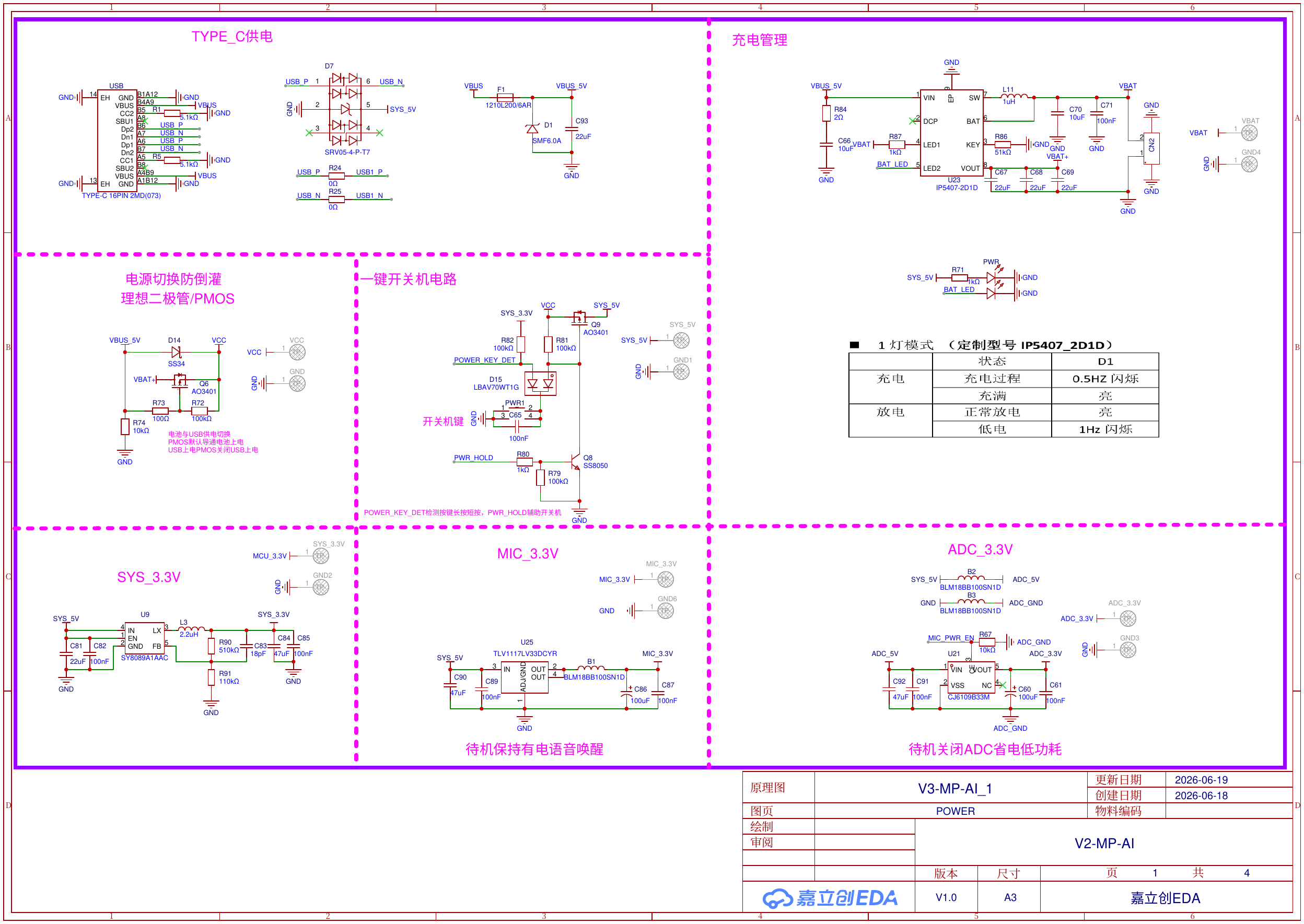
Task: Click the R74 10kΩ resistor symbol
Action: point(124,427)
